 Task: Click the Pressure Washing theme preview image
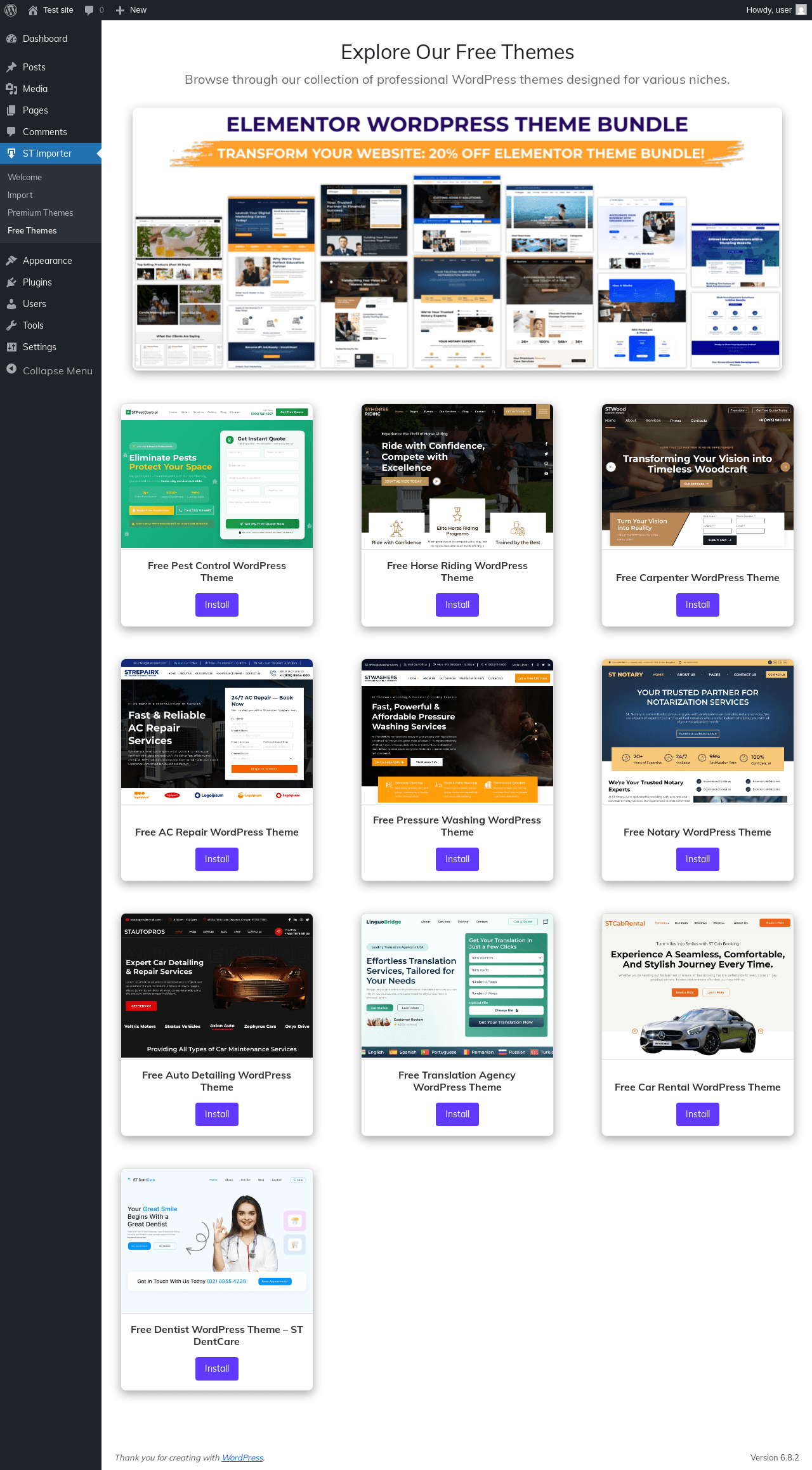click(x=457, y=732)
